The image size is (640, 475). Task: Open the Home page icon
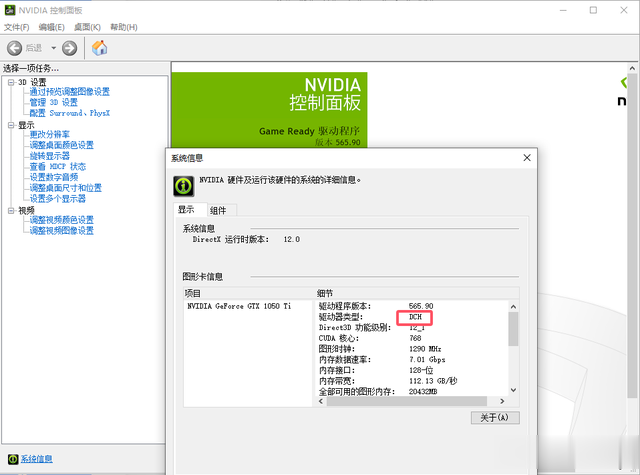(x=99, y=48)
